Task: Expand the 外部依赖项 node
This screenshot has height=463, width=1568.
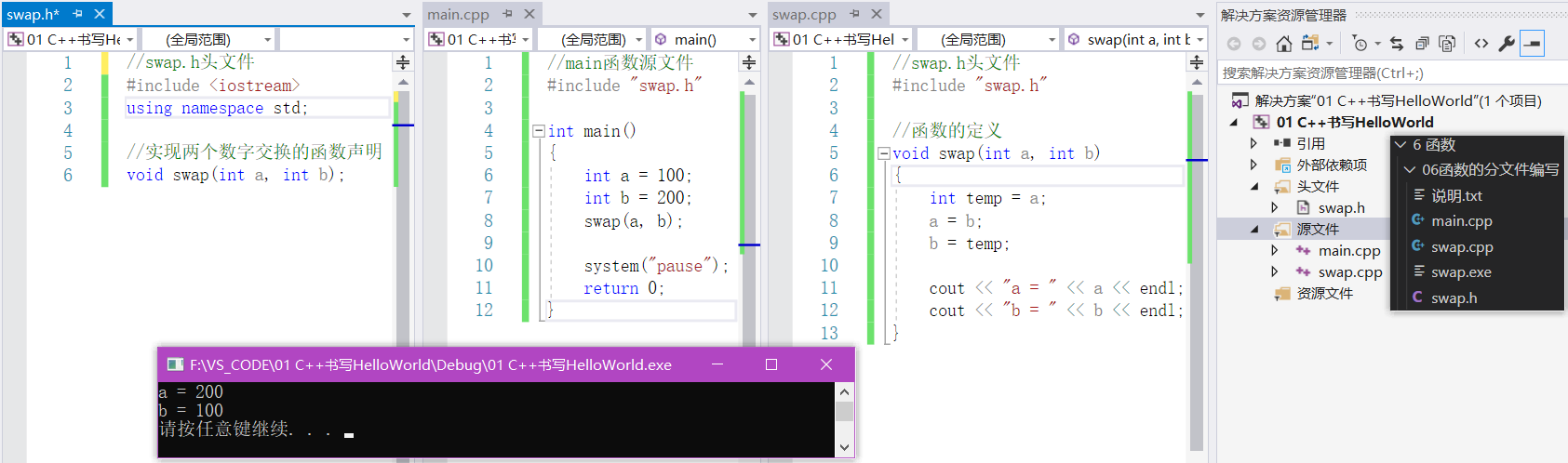Action: tap(1253, 165)
